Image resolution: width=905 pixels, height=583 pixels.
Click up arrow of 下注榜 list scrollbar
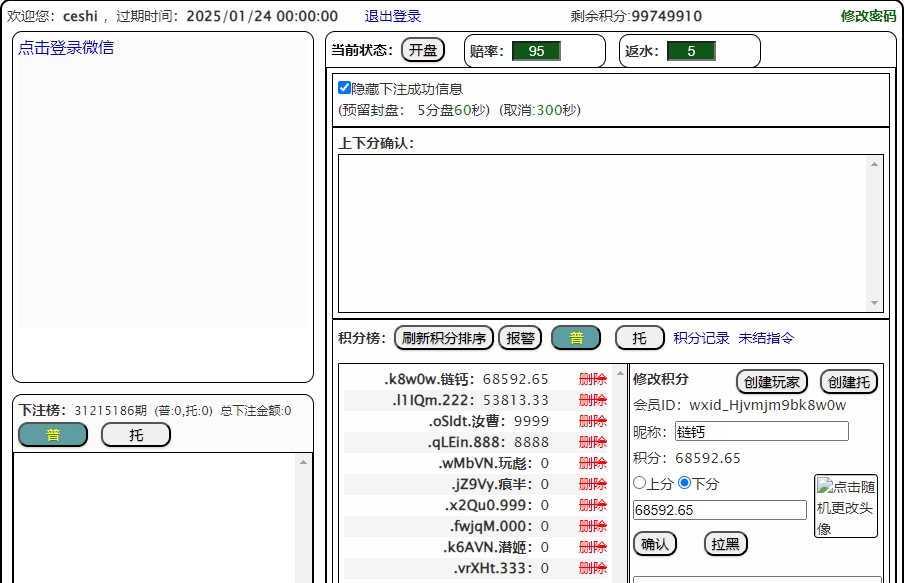[304, 462]
